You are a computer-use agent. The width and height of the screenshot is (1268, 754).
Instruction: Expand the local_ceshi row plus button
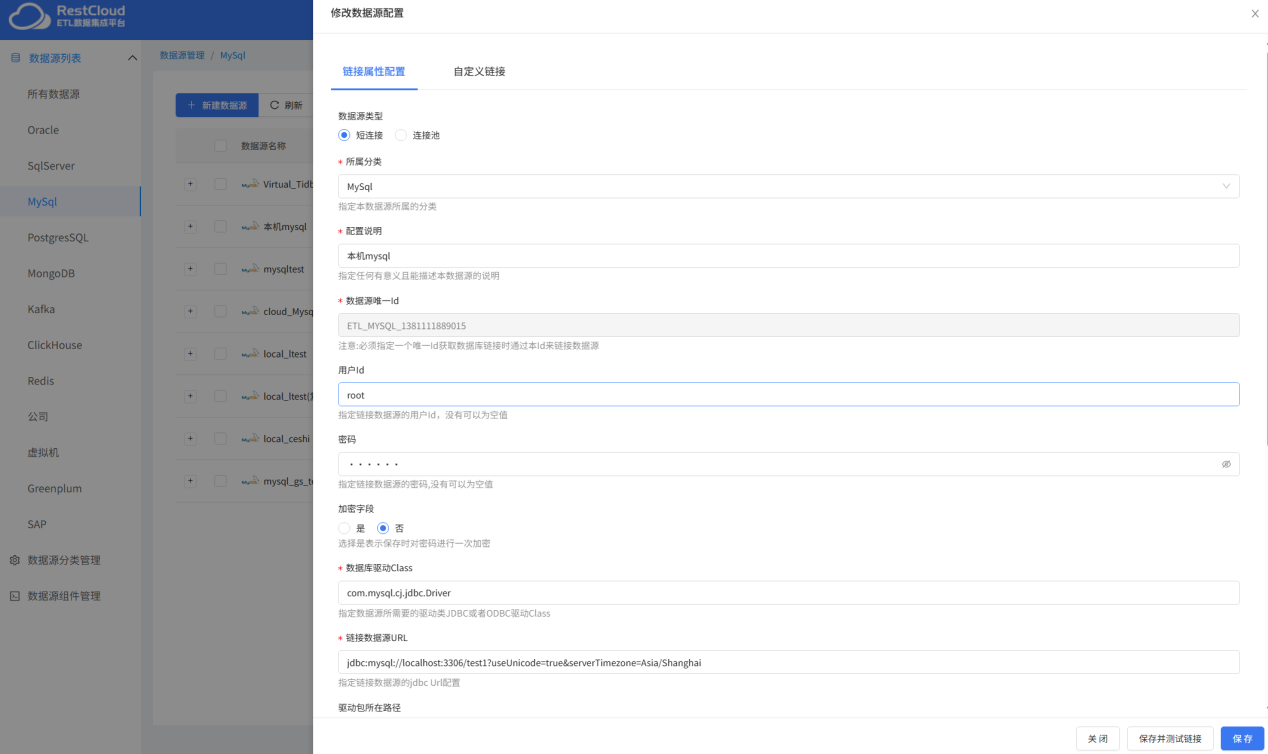pyautogui.click(x=191, y=438)
